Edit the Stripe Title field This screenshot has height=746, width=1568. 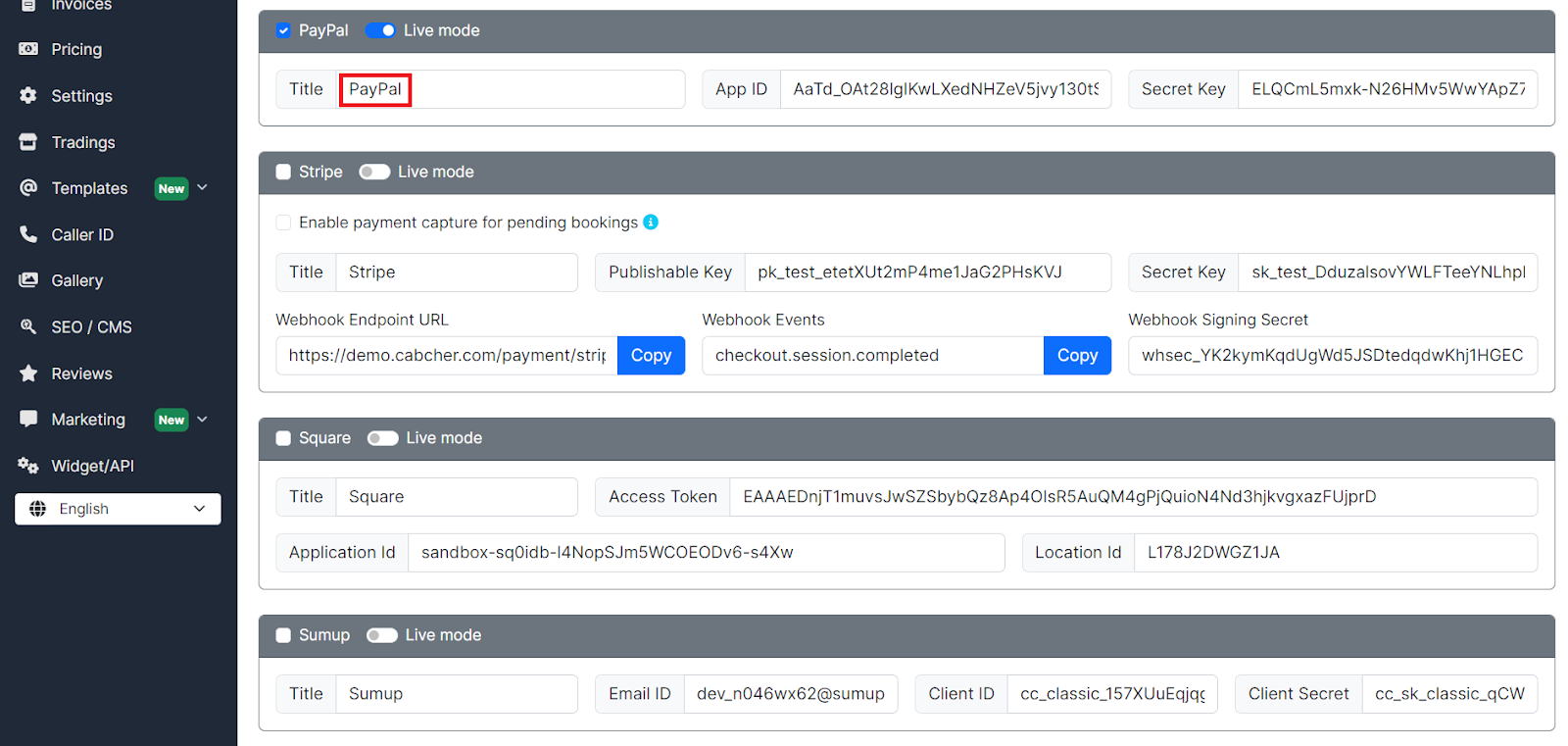[457, 273]
